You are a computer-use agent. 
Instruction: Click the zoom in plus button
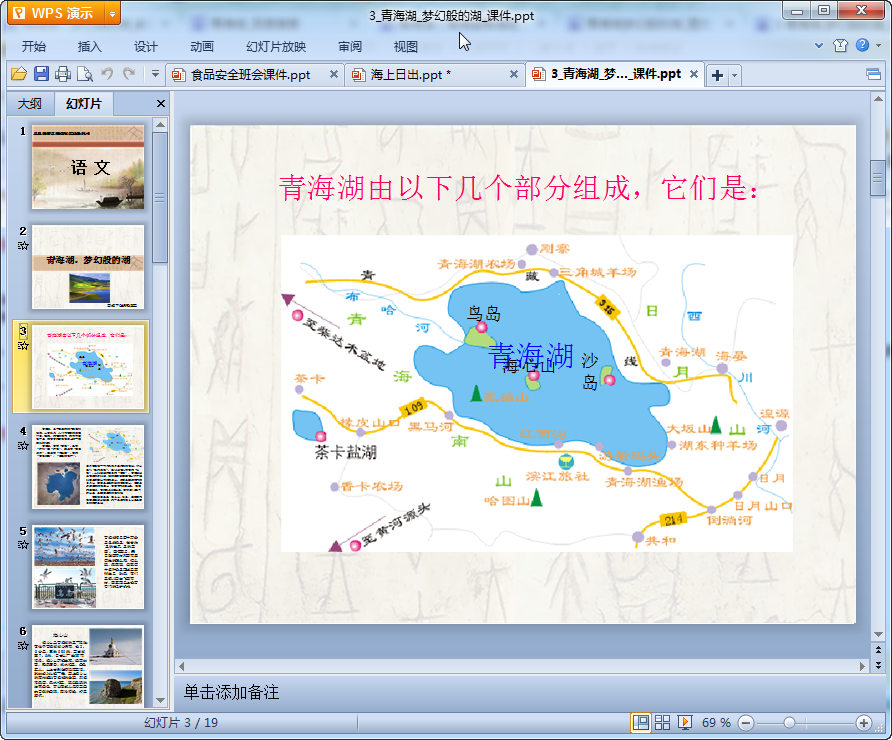pos(864,722)
